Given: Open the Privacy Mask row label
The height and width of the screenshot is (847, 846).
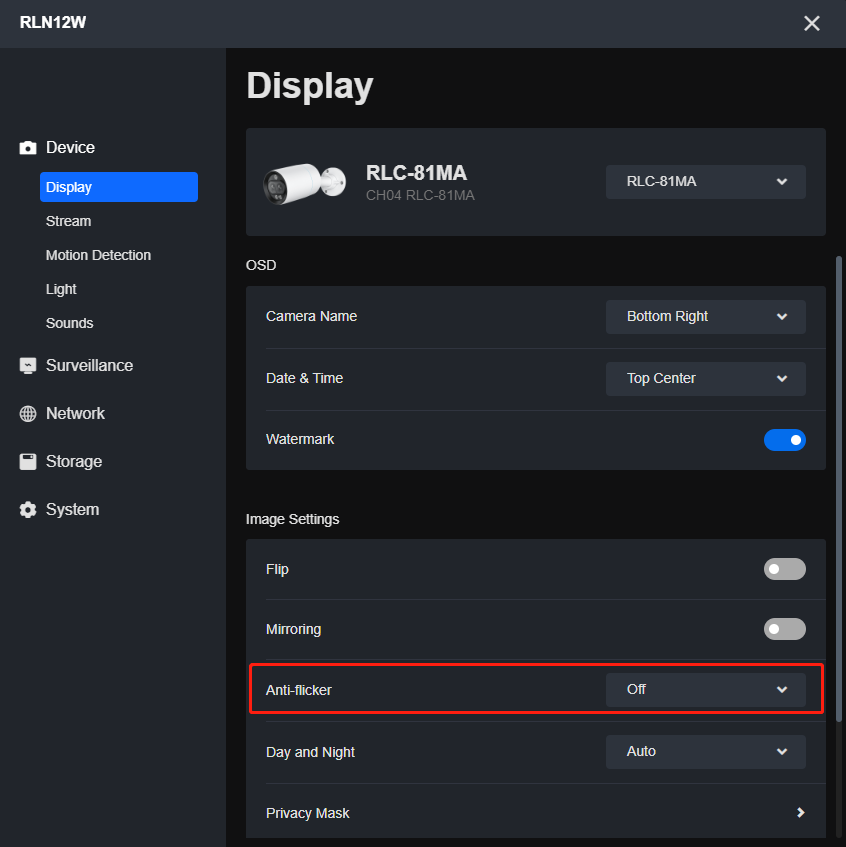Looking at the screenshot, I should pyautogui.click(x=307, y=813).
